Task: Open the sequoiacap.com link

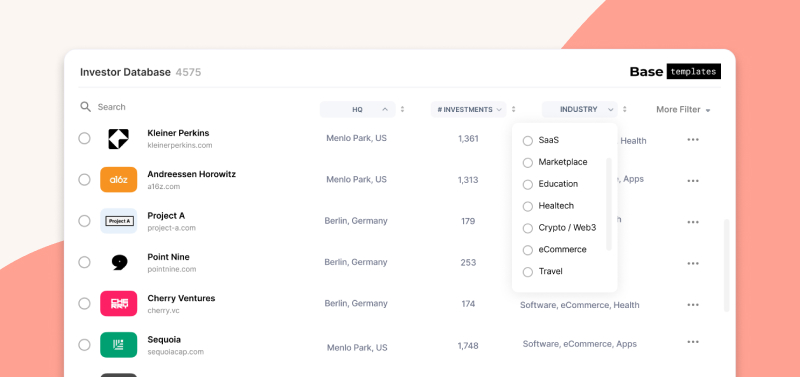Action: tap(176, 352)
